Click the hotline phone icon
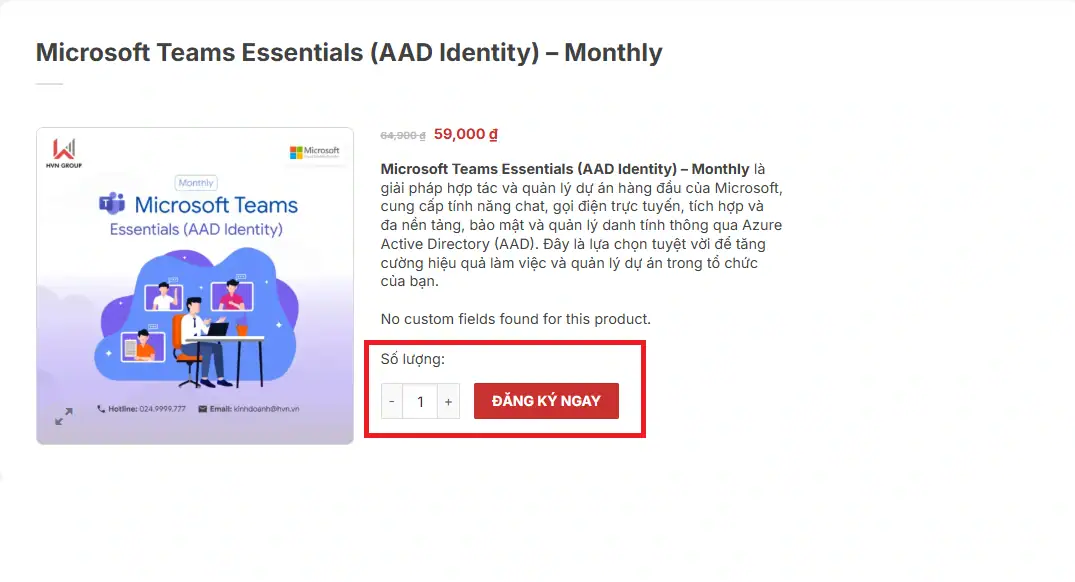This screenshot has width=1075, height=582. pyautogui.click(x=101, y=409)
